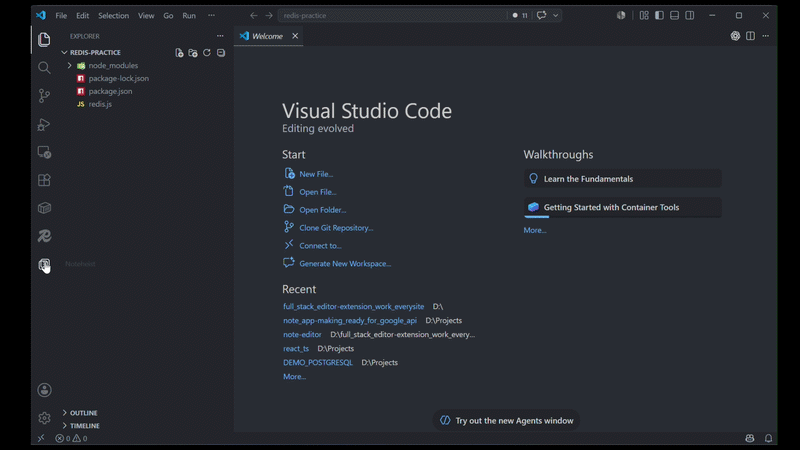Collapse the REDIS-PRACTICE folder section

tap(64, 53)
